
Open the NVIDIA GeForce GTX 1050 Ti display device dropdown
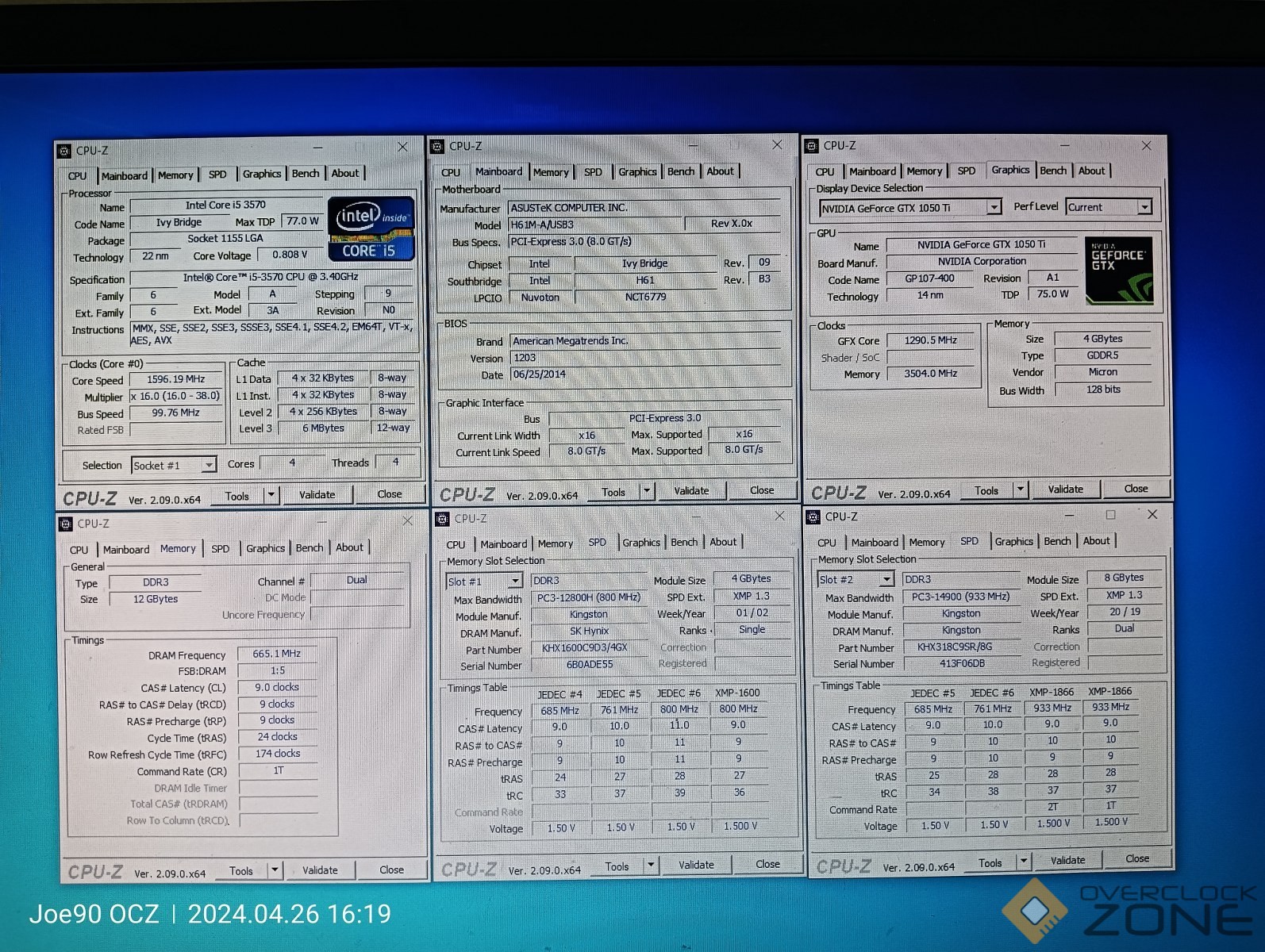(910, 208)
